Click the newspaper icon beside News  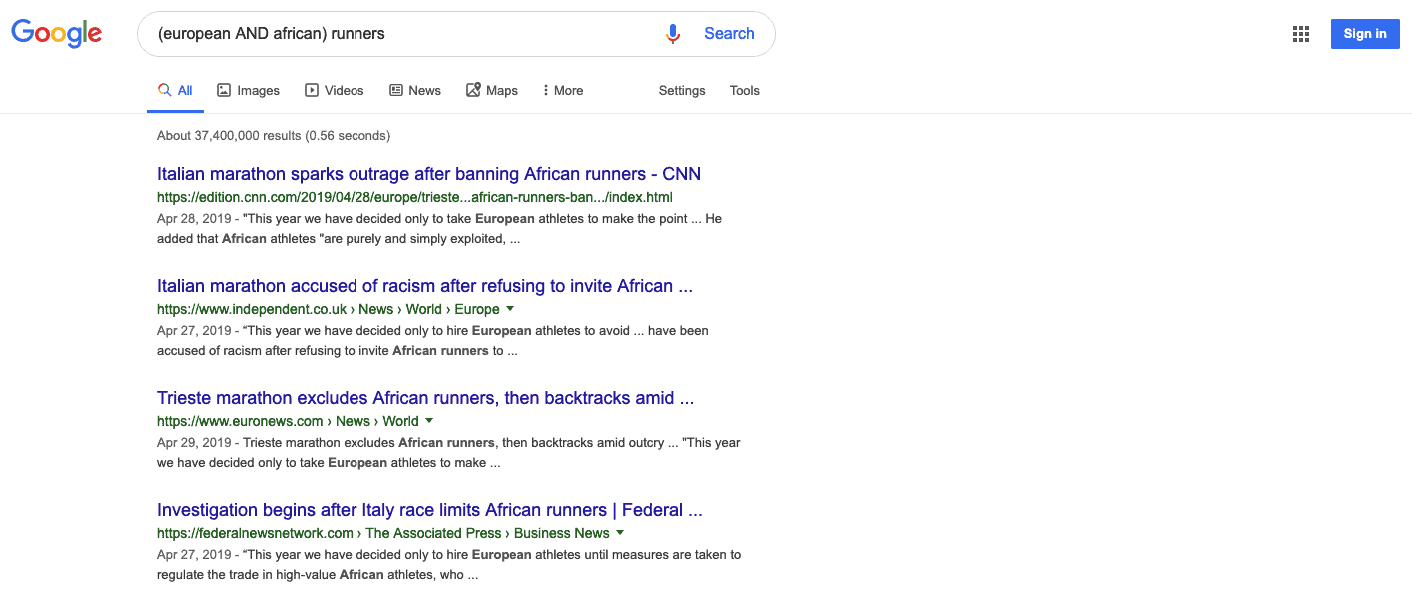pyautogui.click(x=395, y=89)
